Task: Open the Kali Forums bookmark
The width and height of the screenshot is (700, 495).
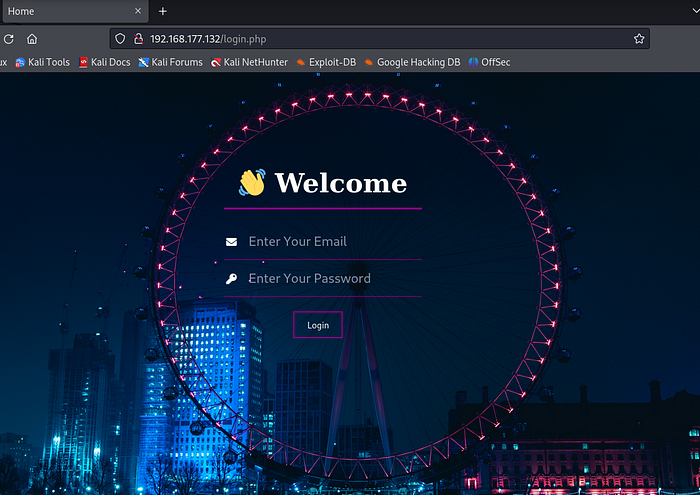Action: [170, 62]
